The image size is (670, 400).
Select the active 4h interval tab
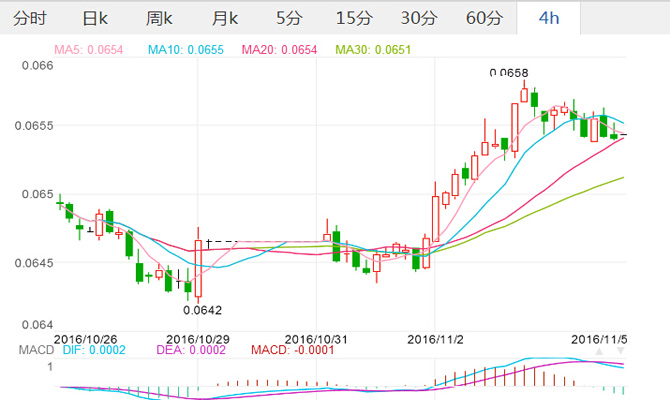[x=549, y=18]
